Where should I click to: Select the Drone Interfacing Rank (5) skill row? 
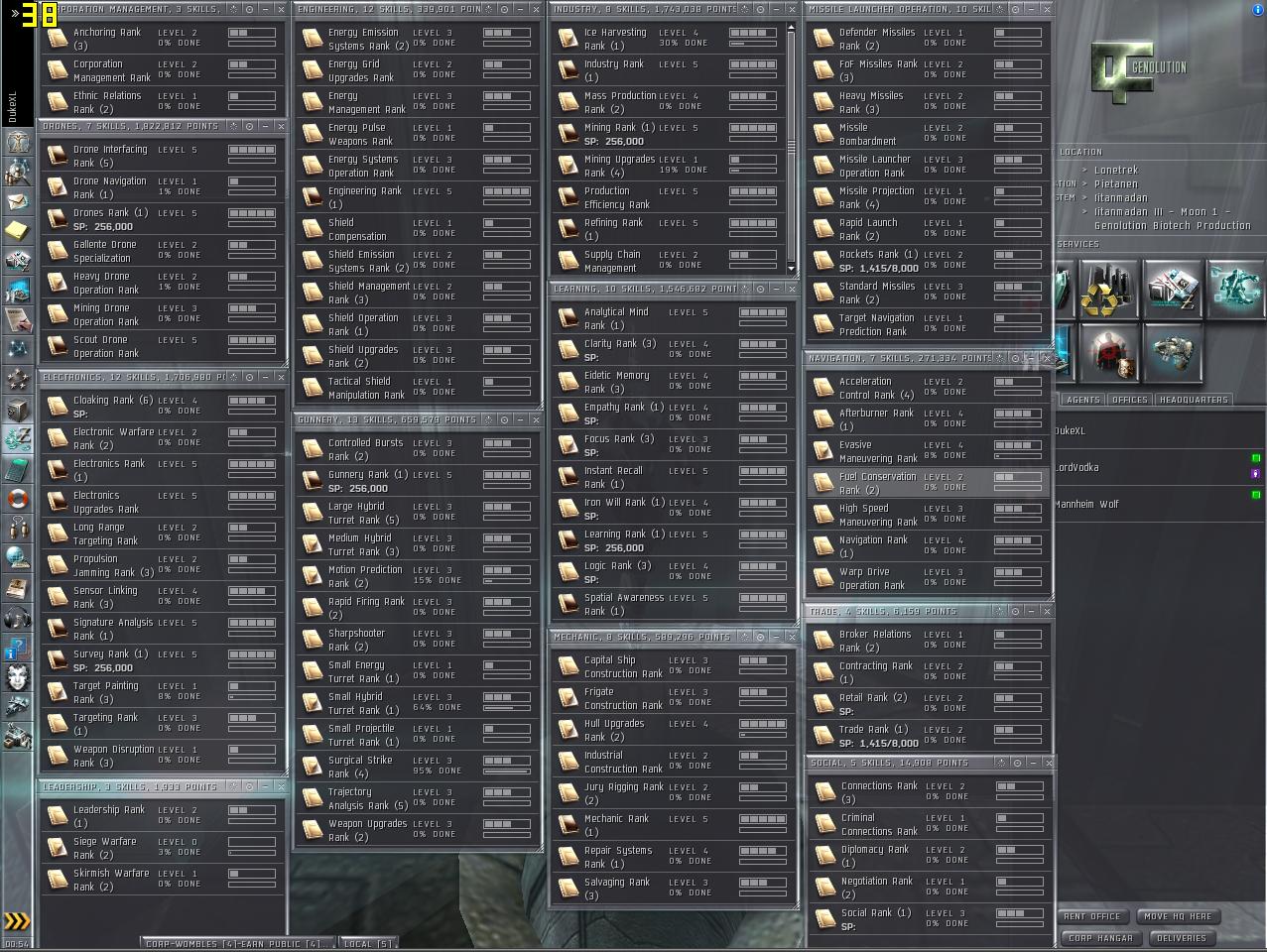point(164,156)
